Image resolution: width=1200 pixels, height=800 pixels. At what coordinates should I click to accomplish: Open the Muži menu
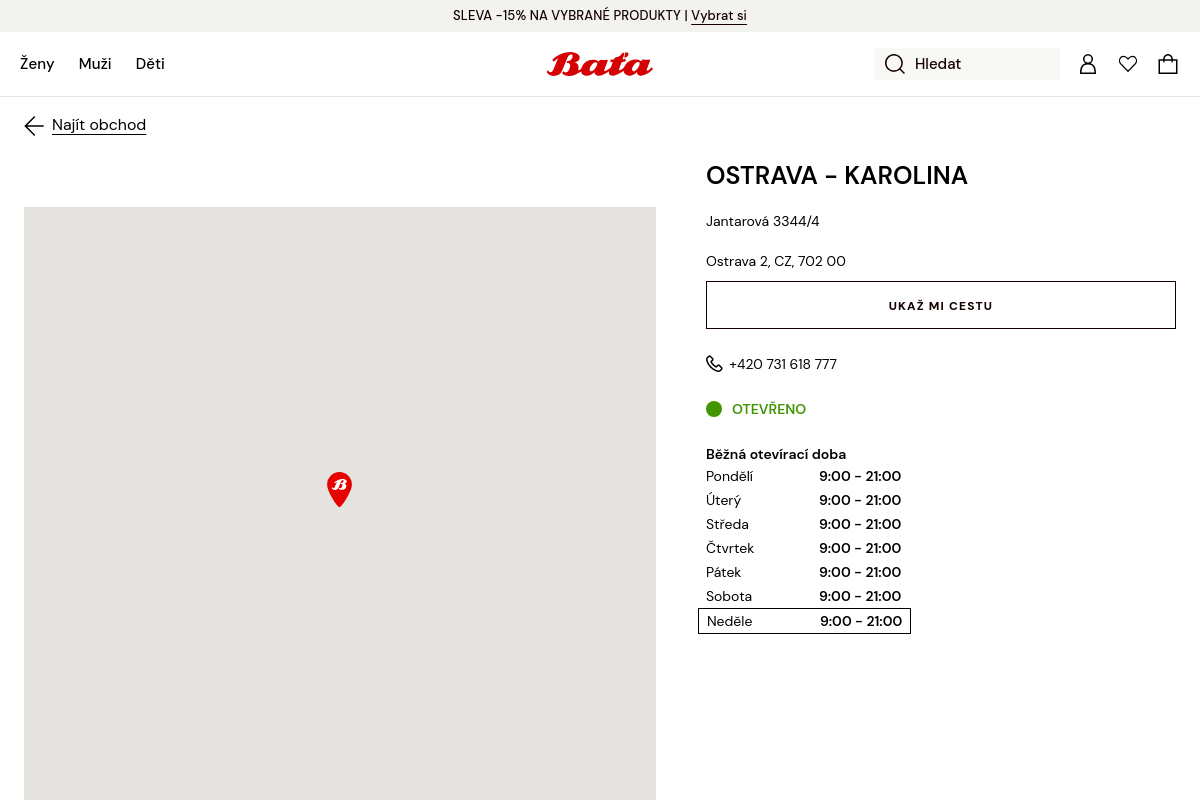tap(95, 64)
